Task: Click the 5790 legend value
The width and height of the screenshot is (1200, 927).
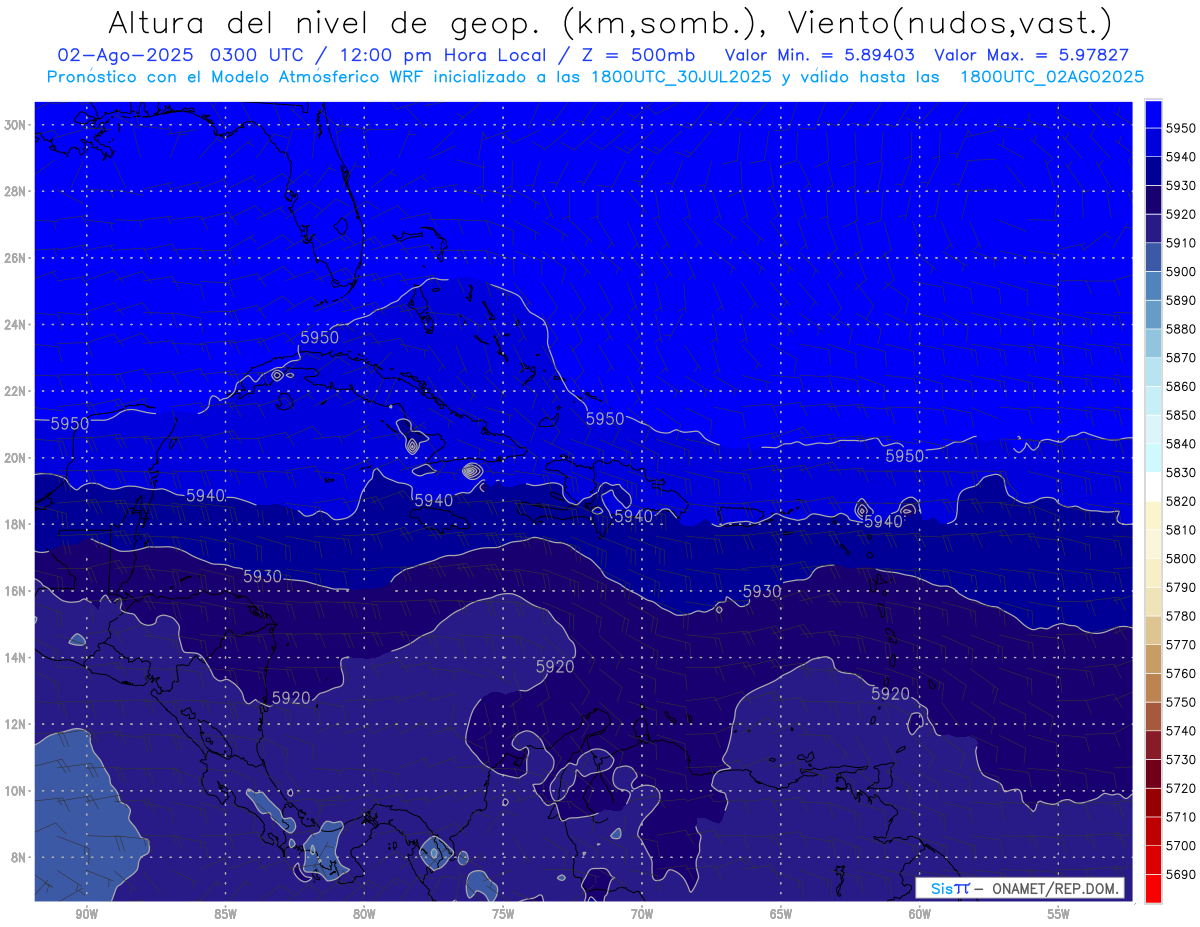Action: [x=1180, y=587]
